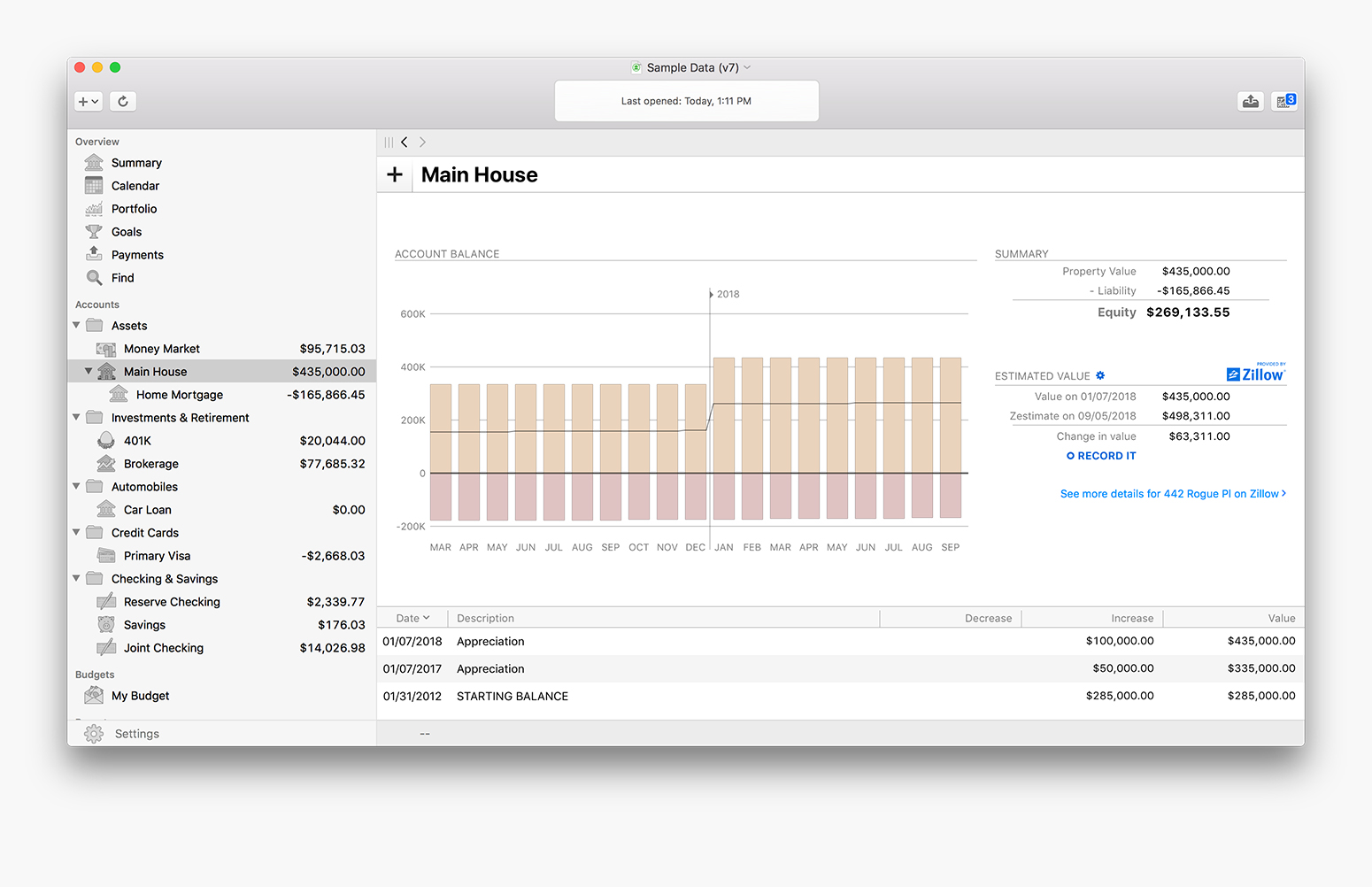
Task: Open Find magnifying glass icon
Action: (94, 278)
